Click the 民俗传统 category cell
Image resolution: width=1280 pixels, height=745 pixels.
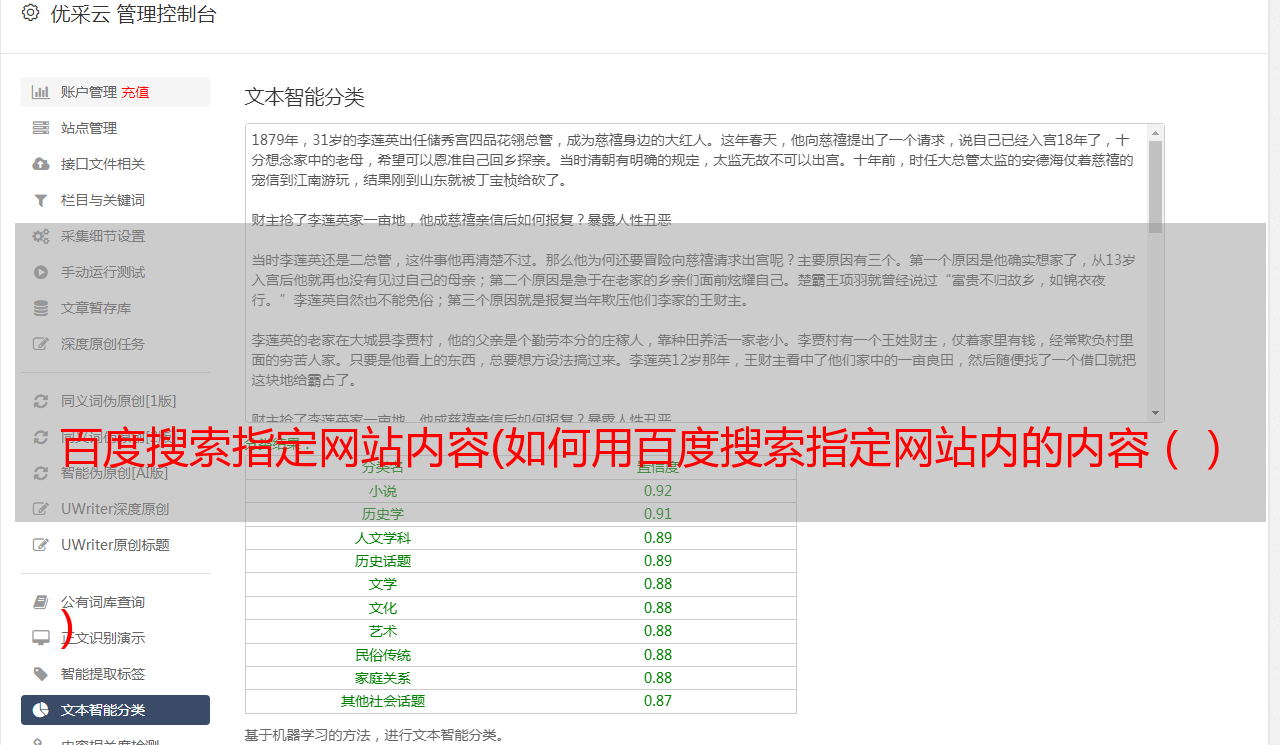[x=383, y=655]
